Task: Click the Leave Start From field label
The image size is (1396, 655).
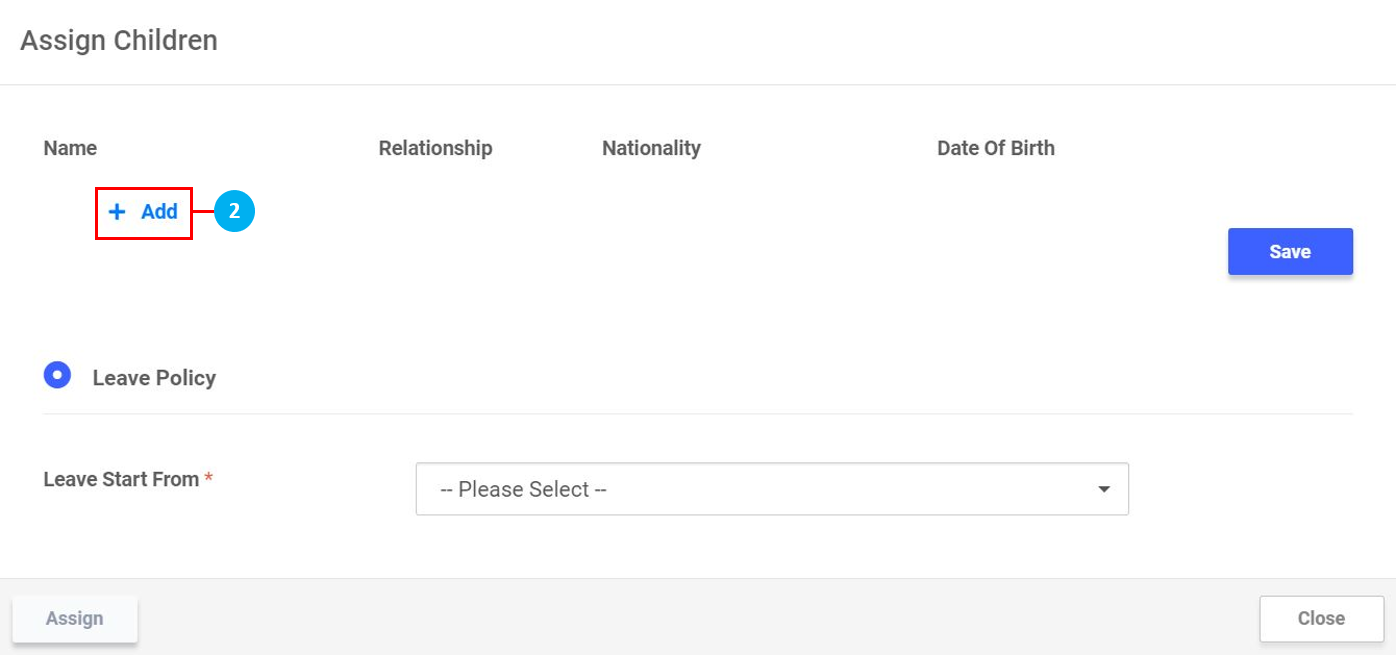Action: [x=121, y=480]
